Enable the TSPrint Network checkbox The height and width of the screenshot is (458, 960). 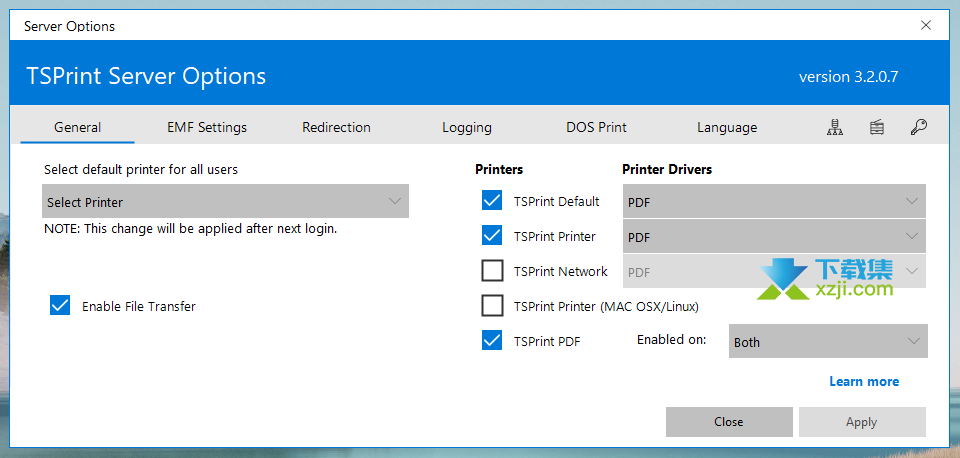tap(492, 271)
